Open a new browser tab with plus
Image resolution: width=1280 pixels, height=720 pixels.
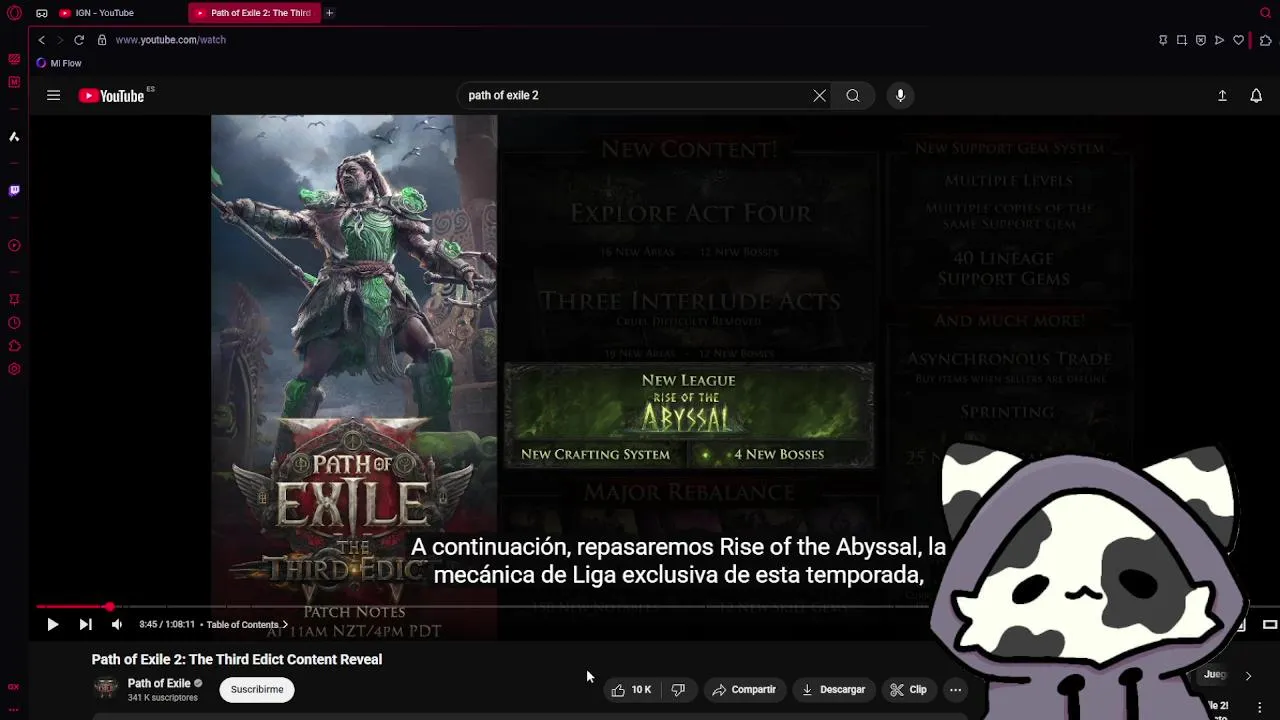coord(329,13)
